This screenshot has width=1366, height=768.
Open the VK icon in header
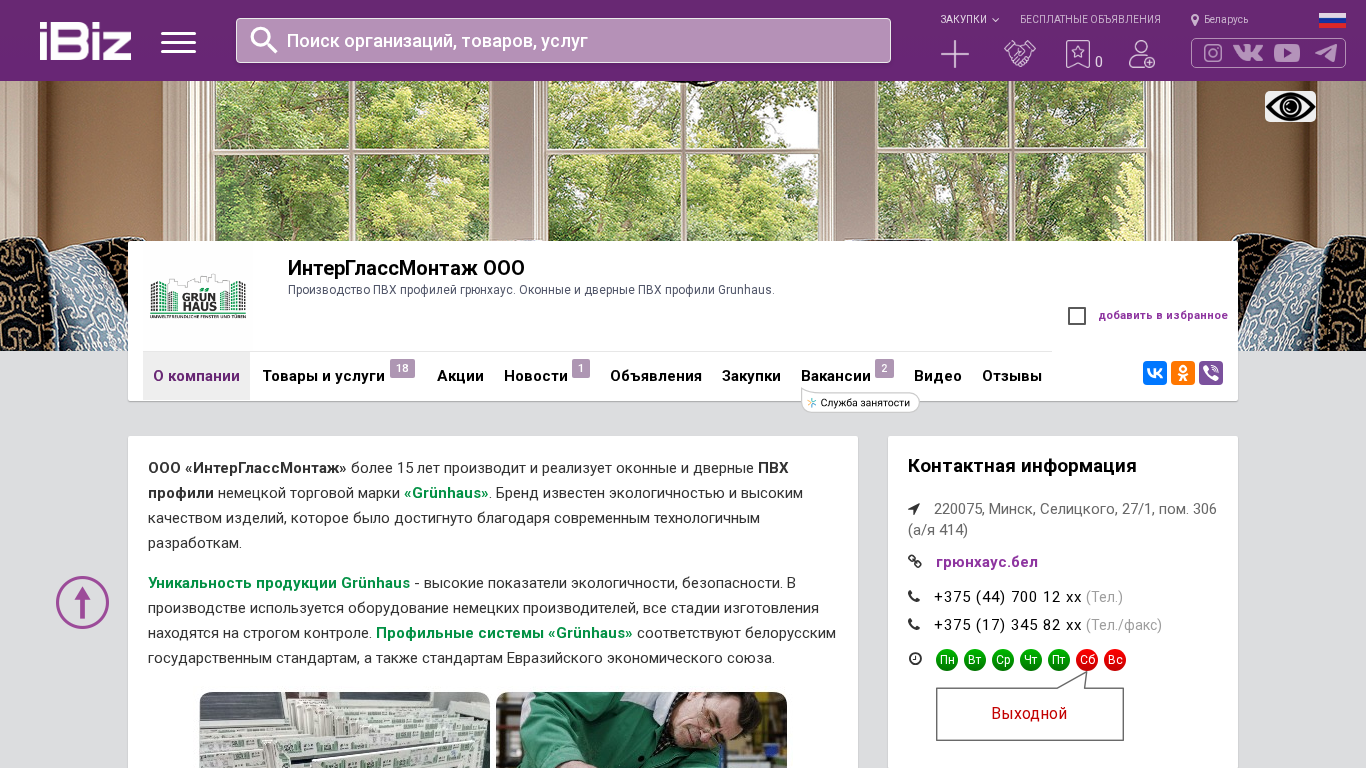point(1248,53)
